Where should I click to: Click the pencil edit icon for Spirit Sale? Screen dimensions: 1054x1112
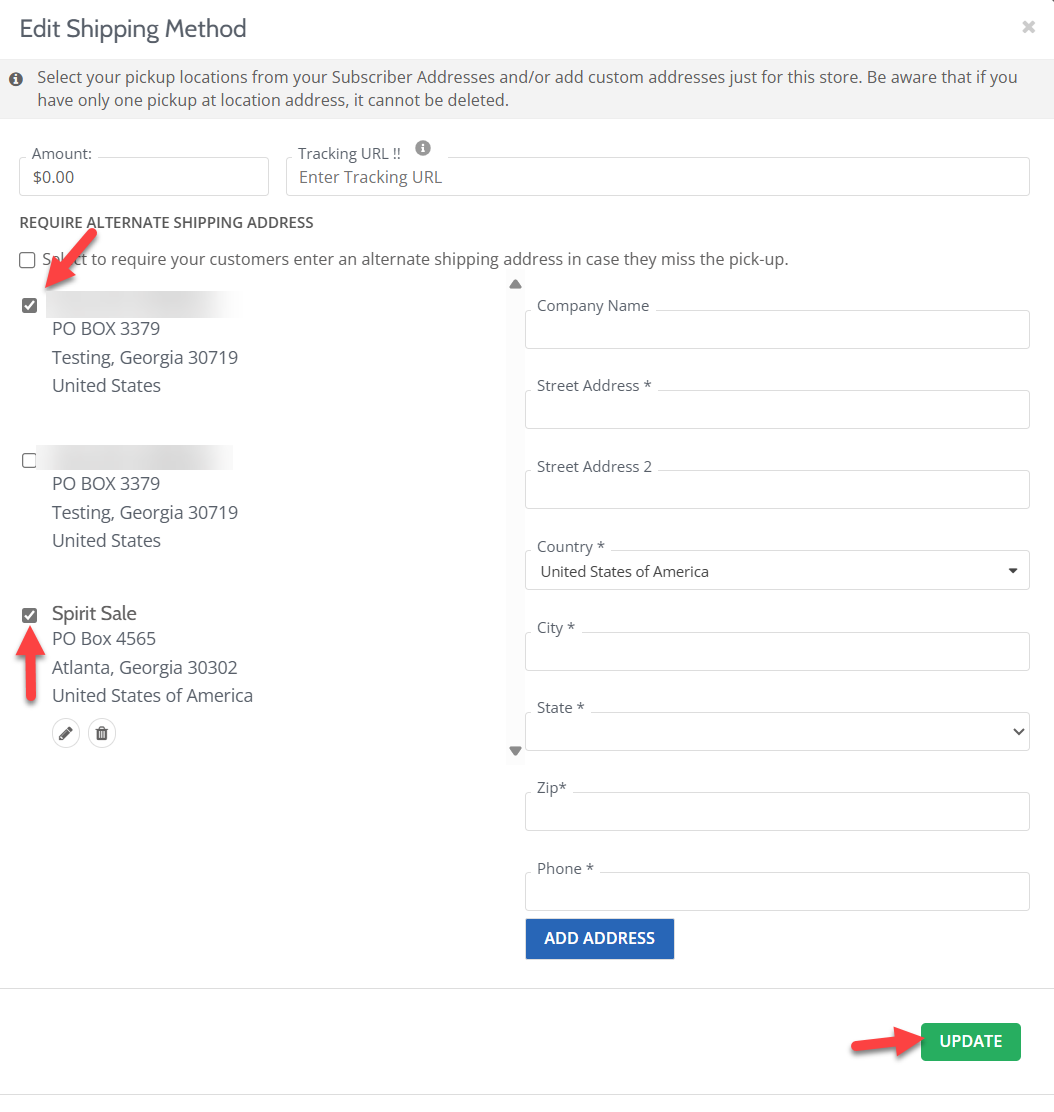(66, 733)
